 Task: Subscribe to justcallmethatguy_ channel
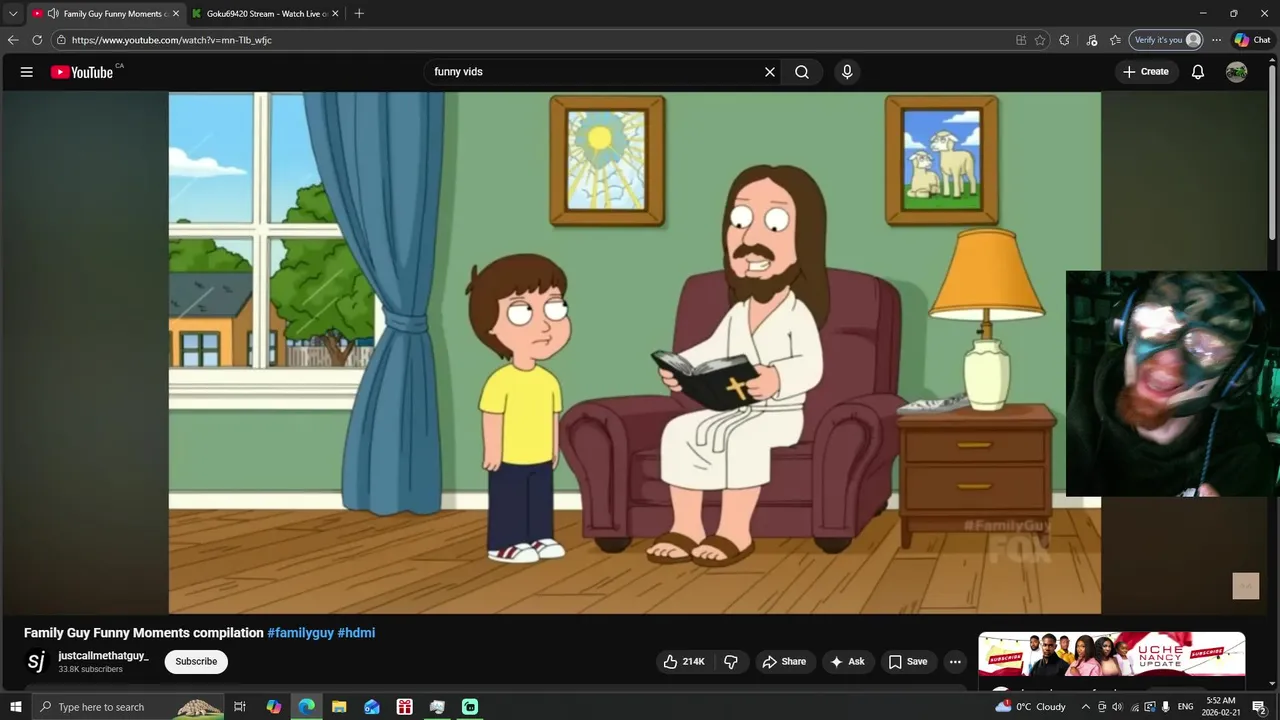pyautogui.click(x=196, y=662)
